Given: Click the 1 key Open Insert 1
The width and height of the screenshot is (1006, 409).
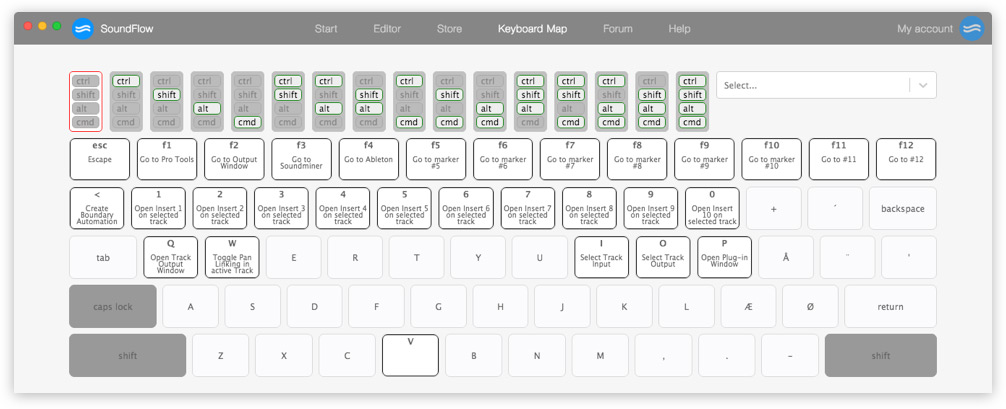Looking at the screenshot, I should (x=158, y=208).
